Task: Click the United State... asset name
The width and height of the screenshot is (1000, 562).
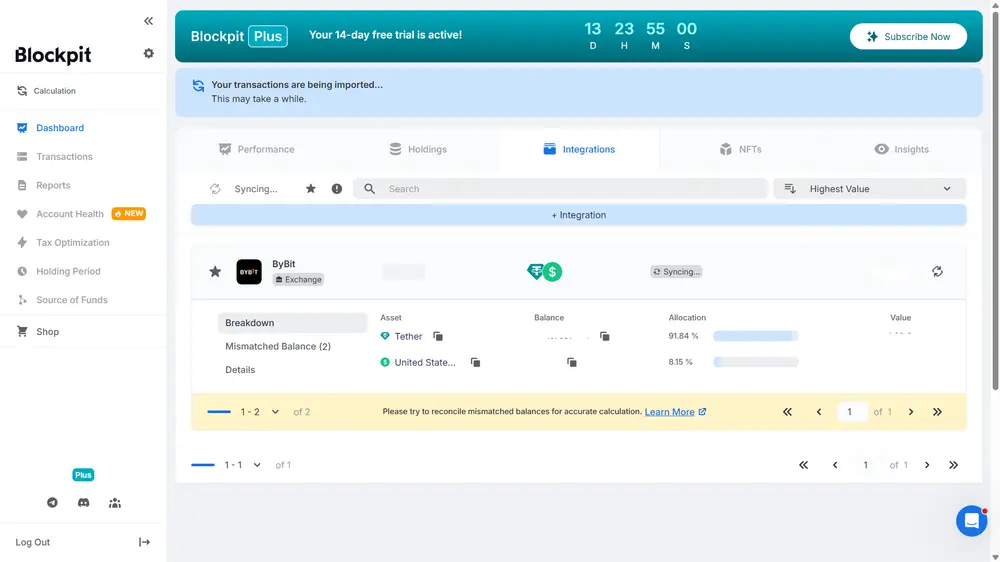Action: [425, 362]
